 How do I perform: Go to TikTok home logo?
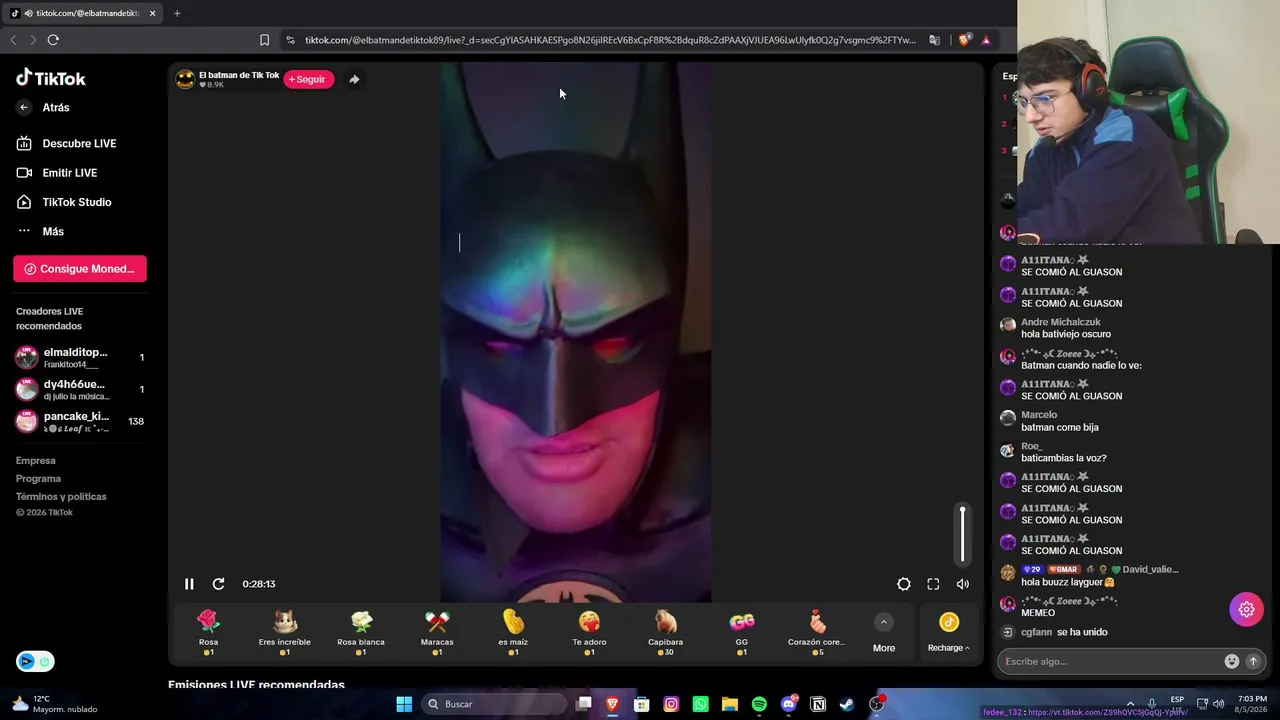pyautogui.click(x=51, y=78)
